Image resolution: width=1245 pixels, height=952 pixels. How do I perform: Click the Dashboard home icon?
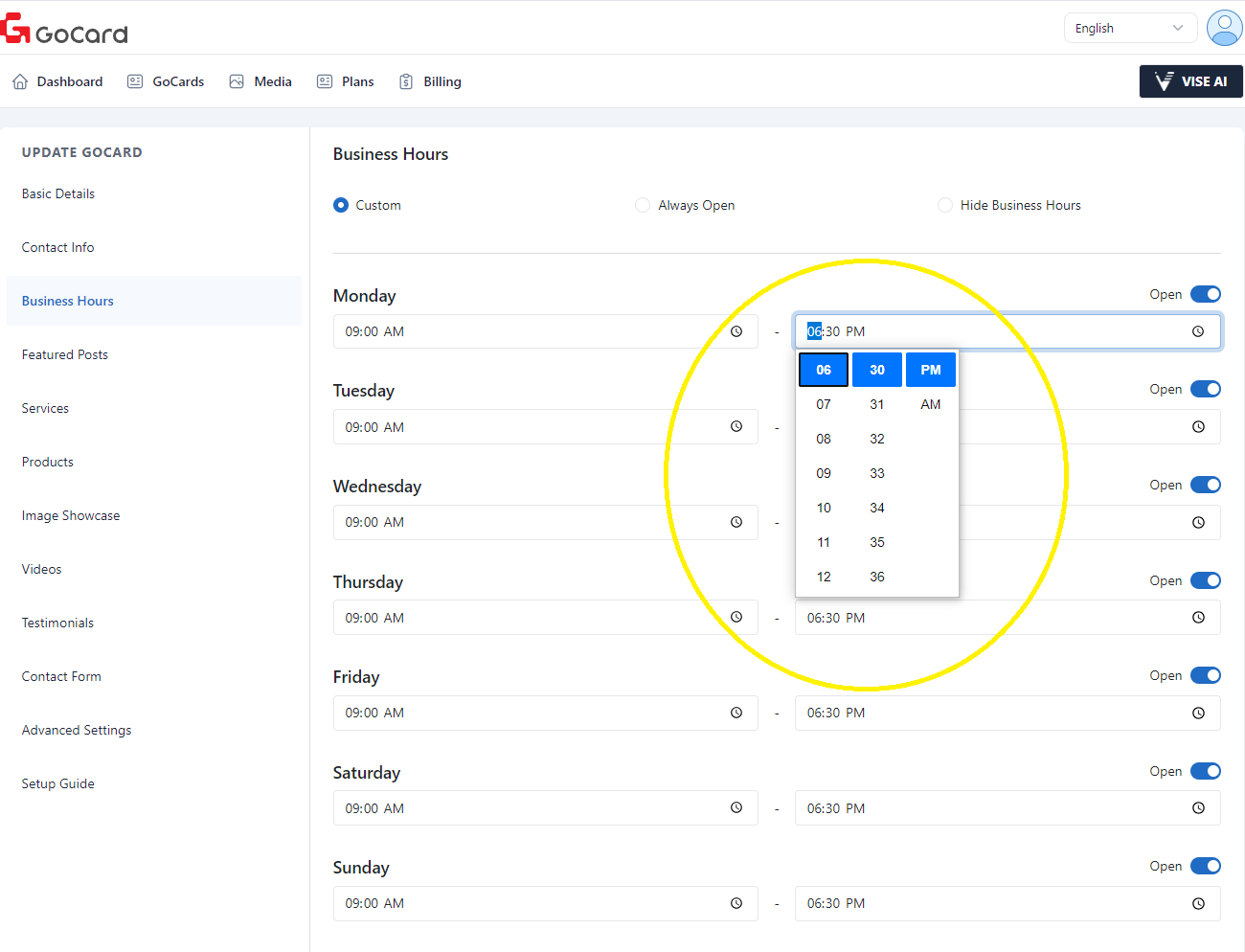pyautogui.click(x=20, y=82)
